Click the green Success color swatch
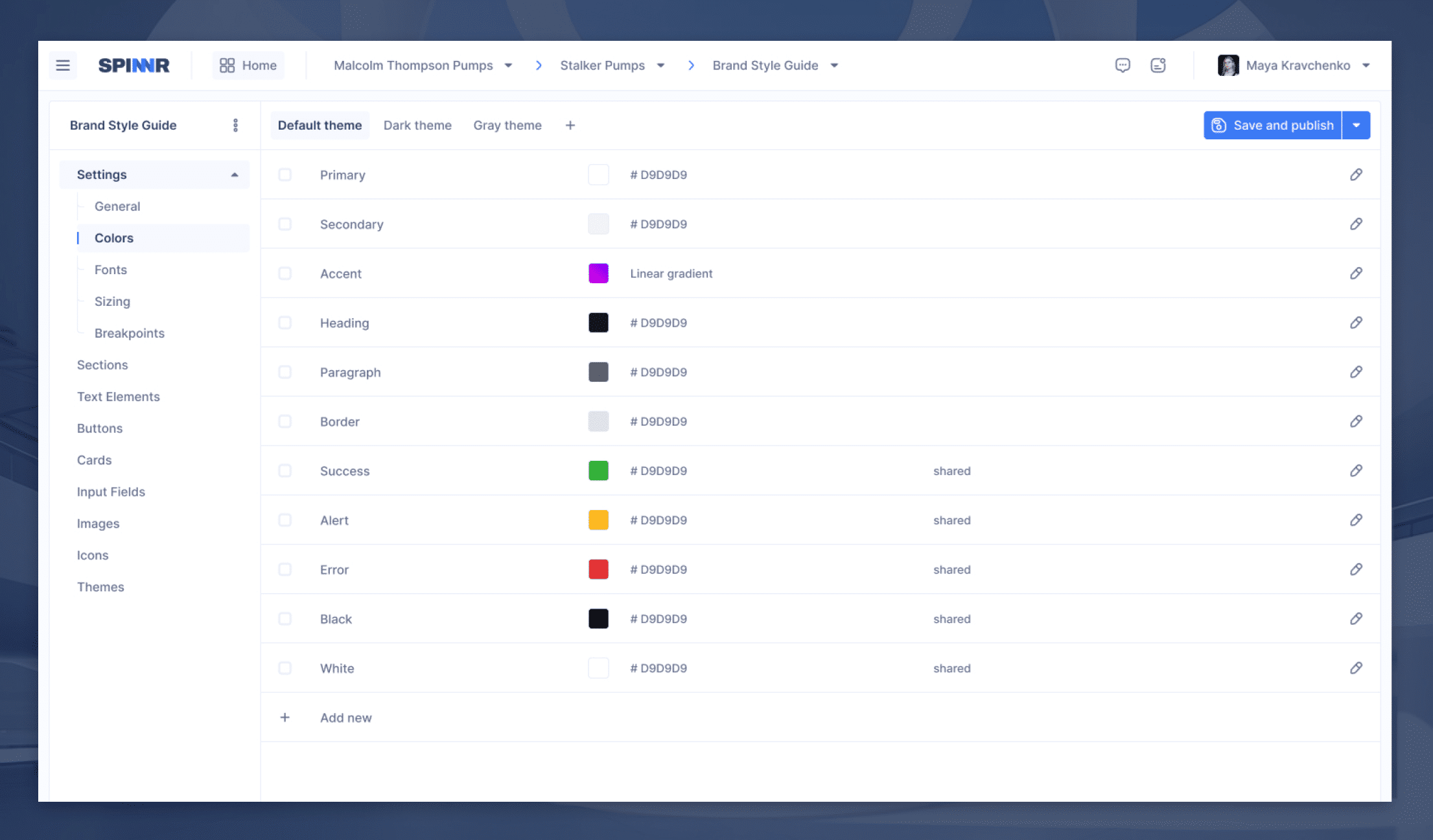 click(x=598, y=471)
